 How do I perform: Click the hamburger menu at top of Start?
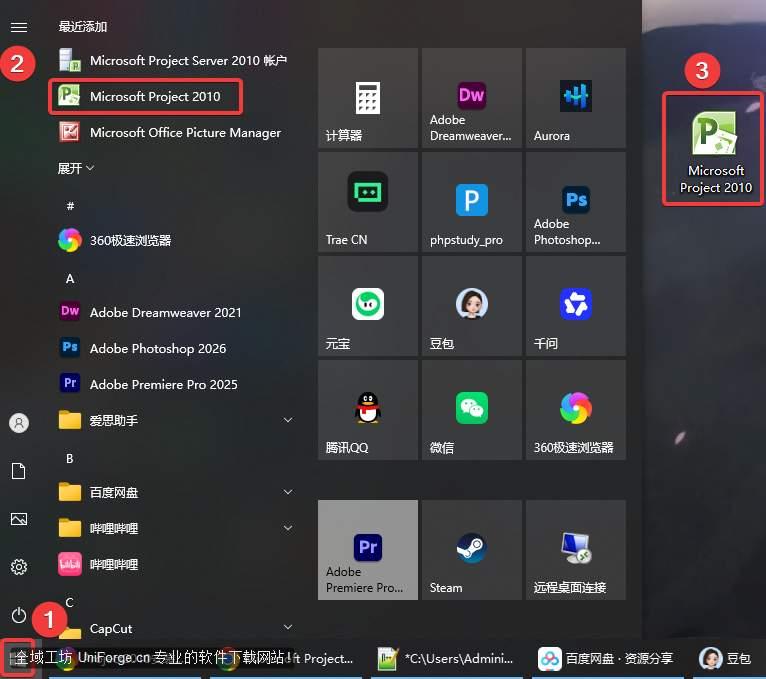pos(19,27)
